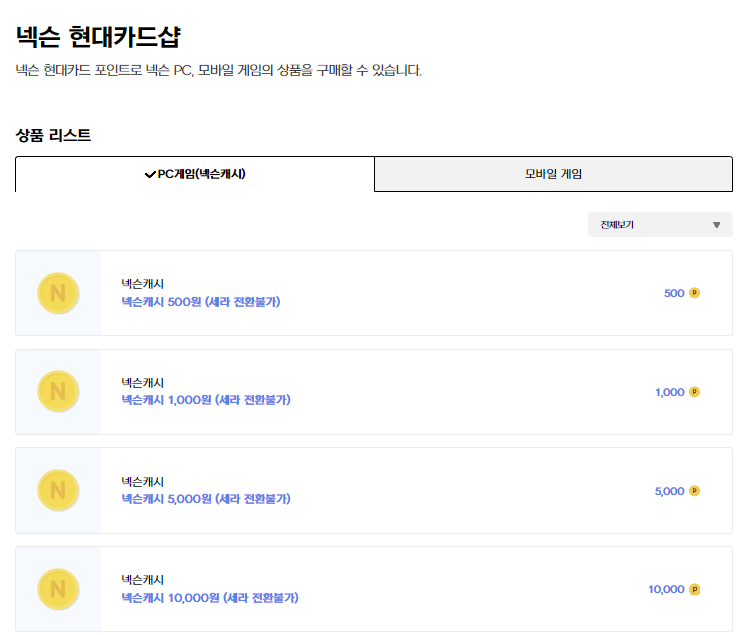Open the 전체보기 filter dropdown
The height and width of the screenshot is (635, 743).
[660, 225]
